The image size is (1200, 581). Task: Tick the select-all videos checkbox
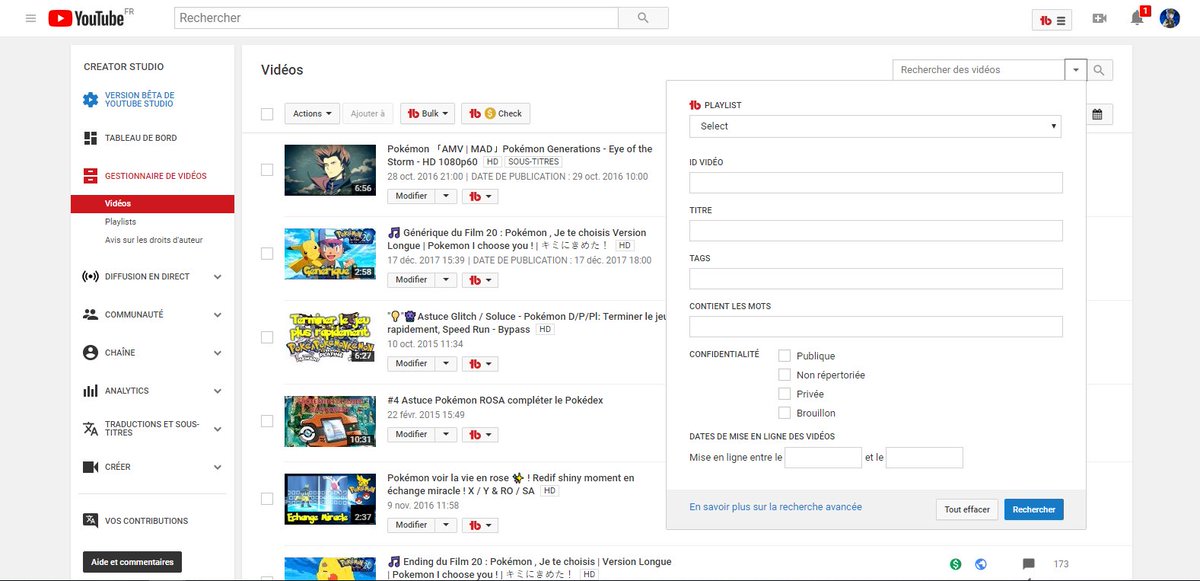coord(267,114)
